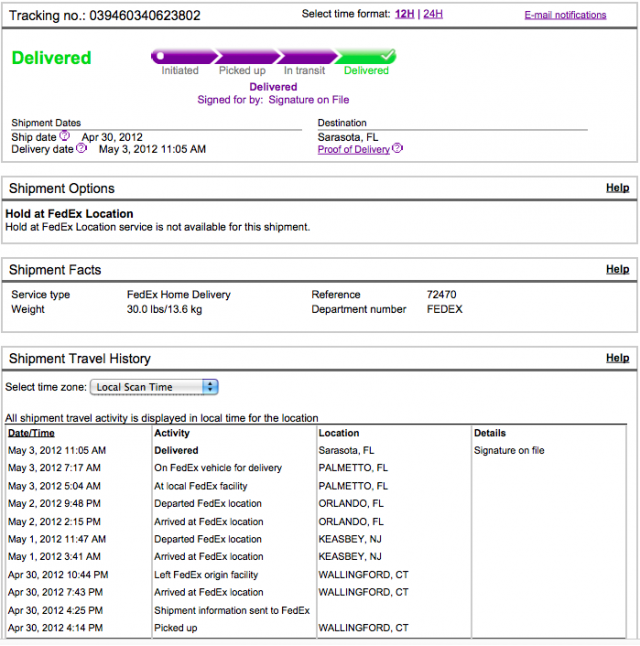The width and height of the screenshot is (640, 646).
Task: Switch time format to 24H
Action: click(x=433, y=14)
